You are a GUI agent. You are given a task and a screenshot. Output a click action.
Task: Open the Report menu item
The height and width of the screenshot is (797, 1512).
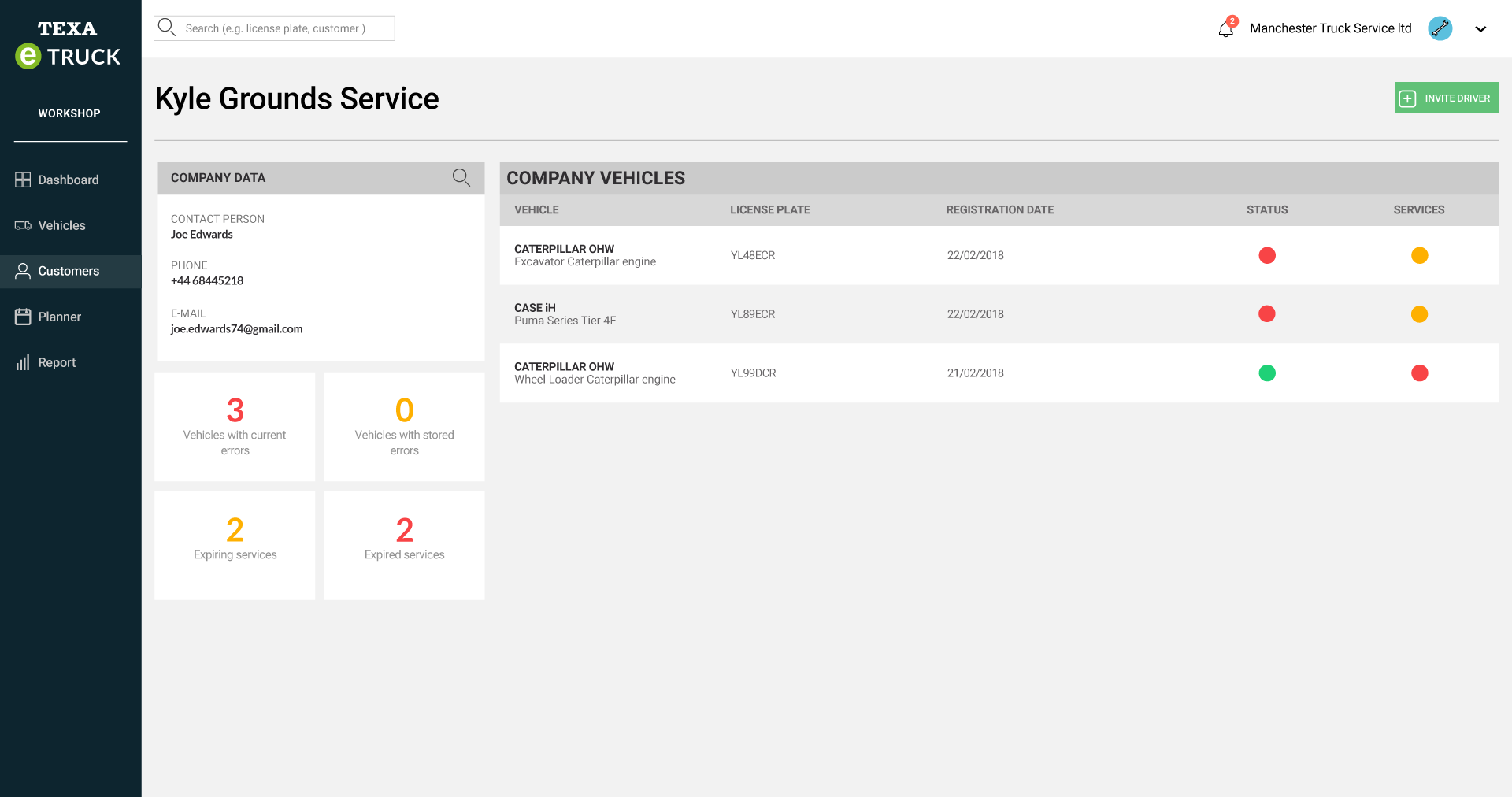70,362
